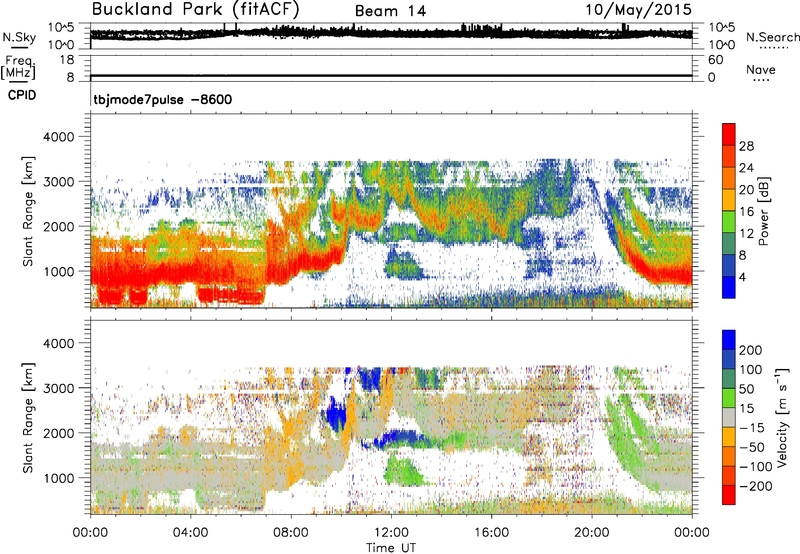Click the 'Buckland Park (fitACF)' plot title

[195, 10]
